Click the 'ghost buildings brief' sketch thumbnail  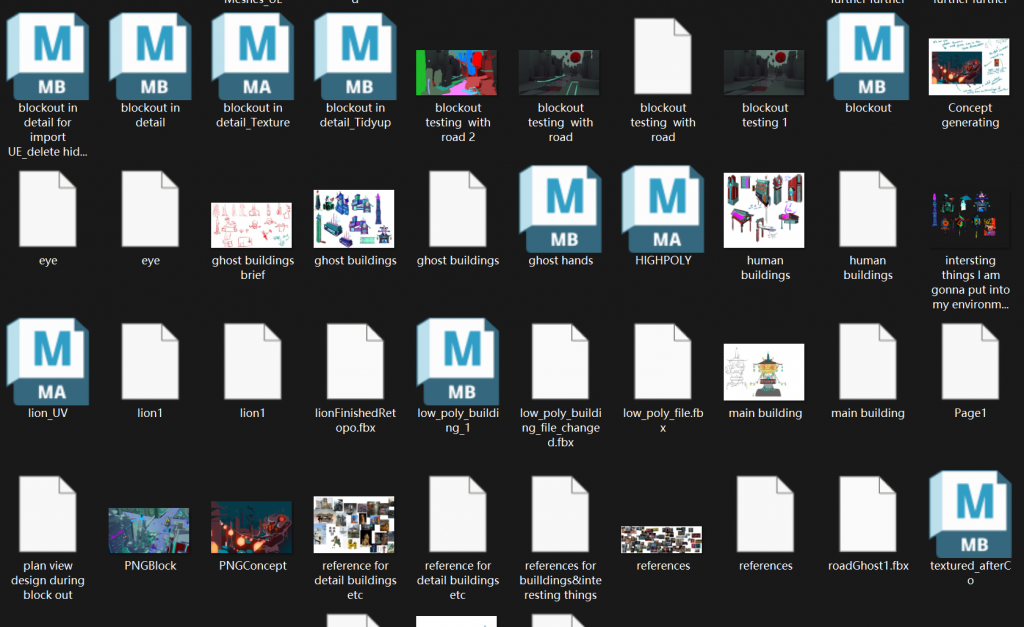(252, 224)
